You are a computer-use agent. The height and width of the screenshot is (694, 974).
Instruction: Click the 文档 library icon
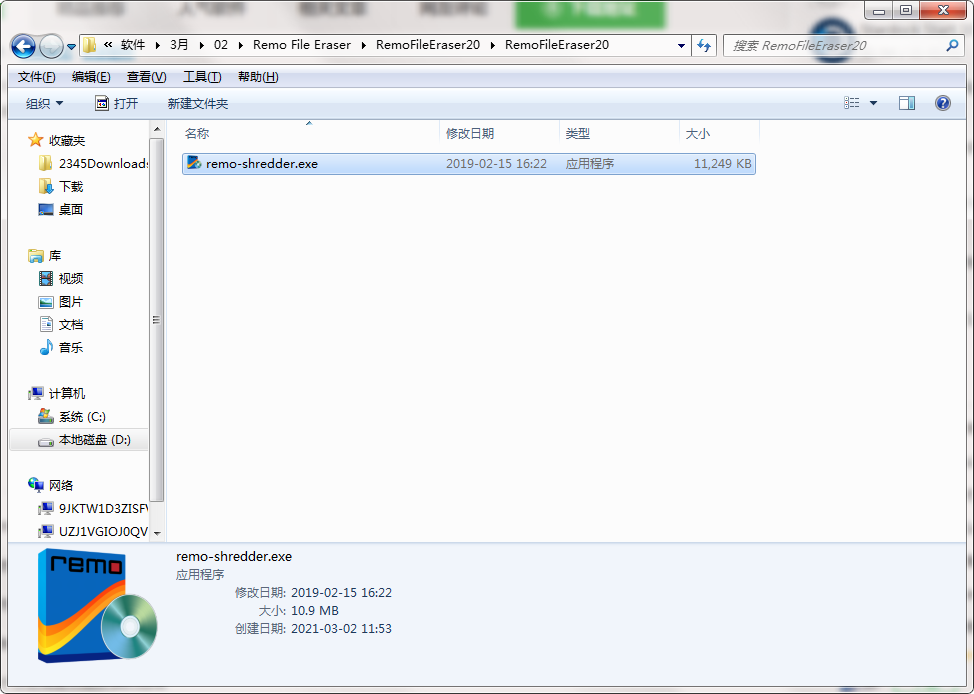45,324
